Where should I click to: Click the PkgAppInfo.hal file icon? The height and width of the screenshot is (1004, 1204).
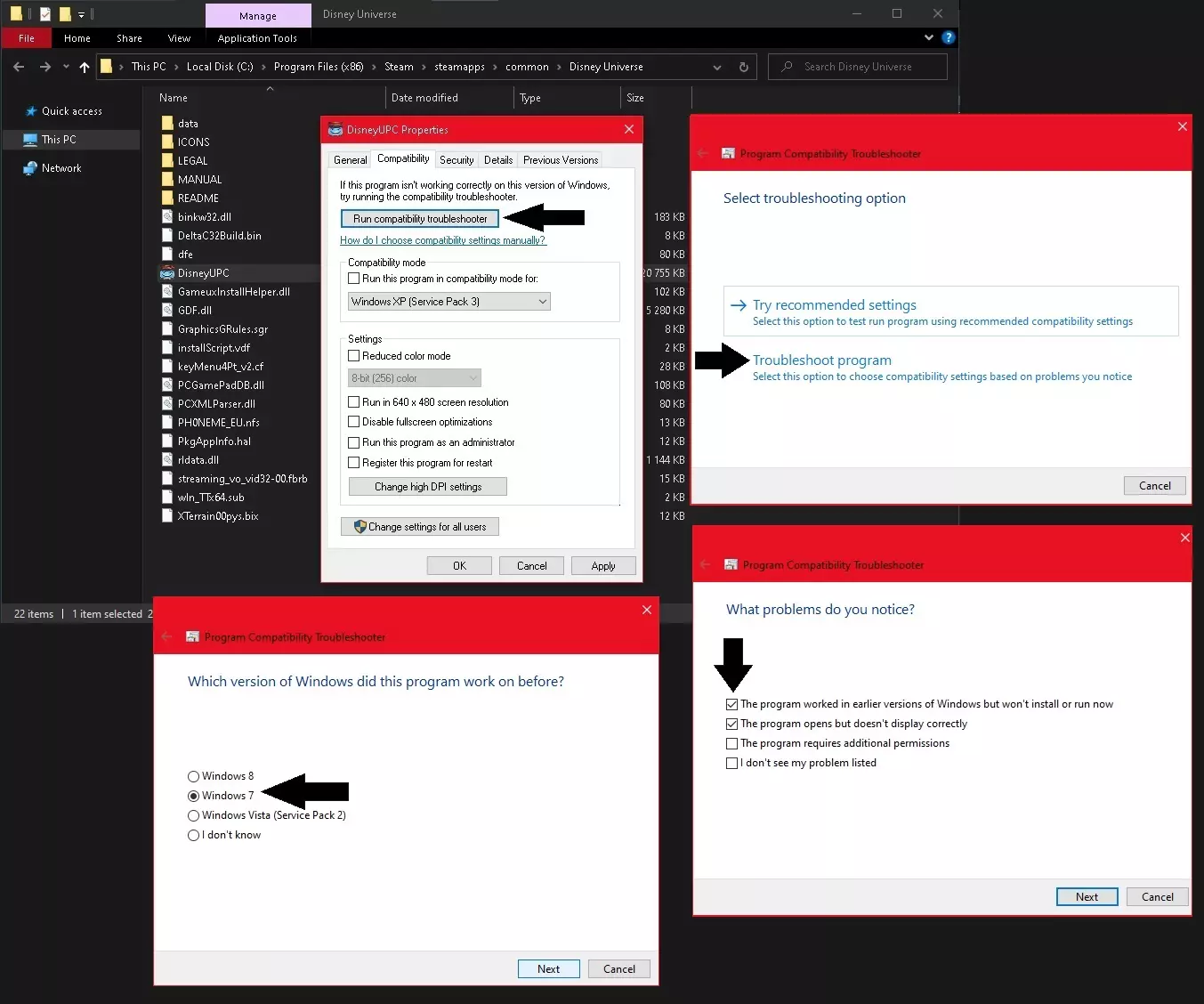pyautogui.click(x=167, y=441)
